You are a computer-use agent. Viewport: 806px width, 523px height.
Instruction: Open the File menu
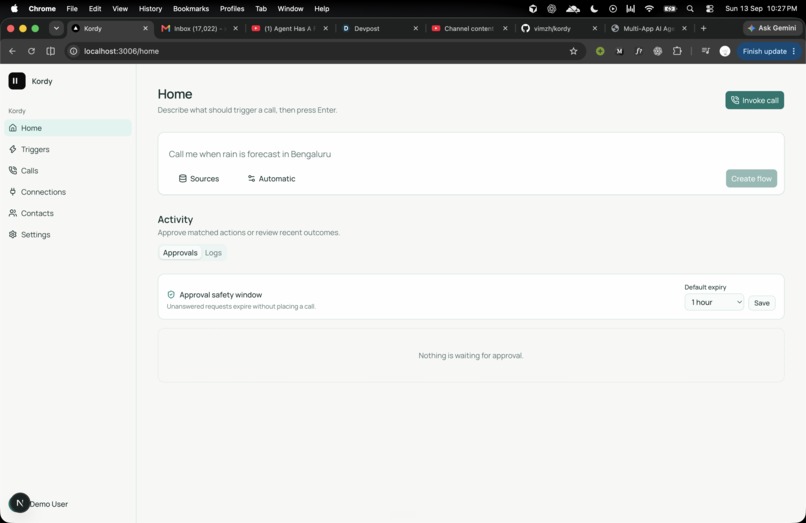[x=72, y=8]
